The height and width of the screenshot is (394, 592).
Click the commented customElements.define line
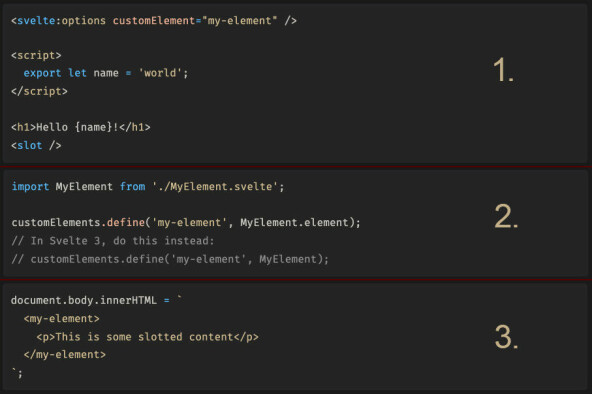click(170, 259)
